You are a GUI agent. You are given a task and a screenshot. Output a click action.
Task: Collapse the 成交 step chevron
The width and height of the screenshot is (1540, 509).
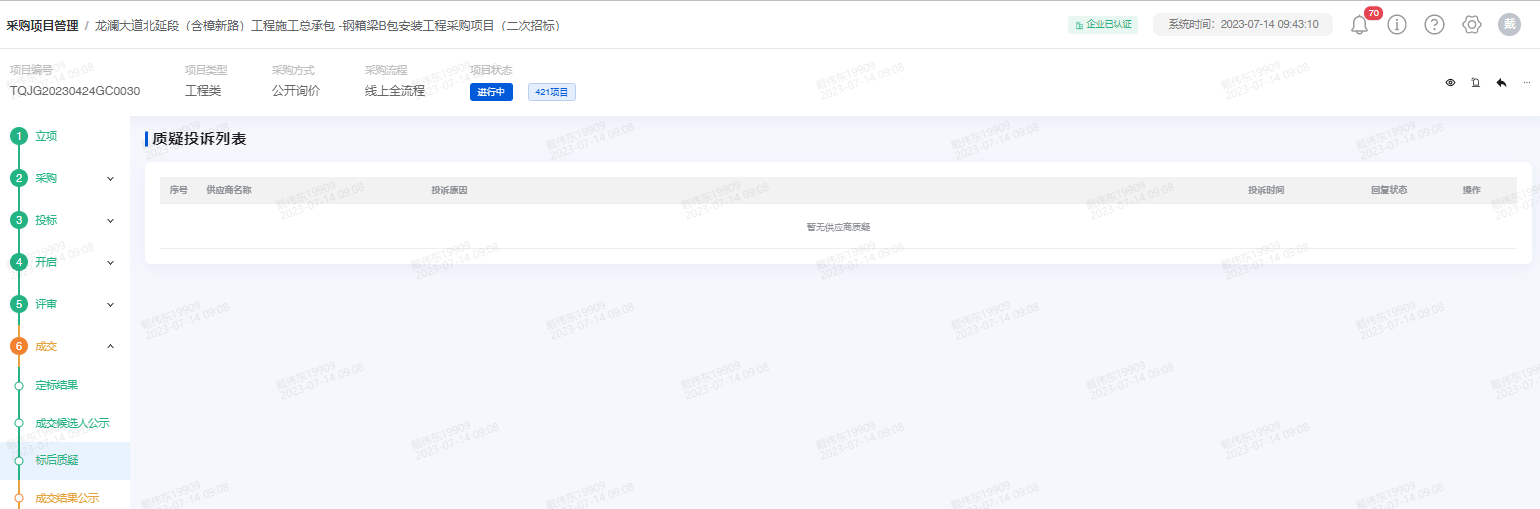(x=110, y=346)
